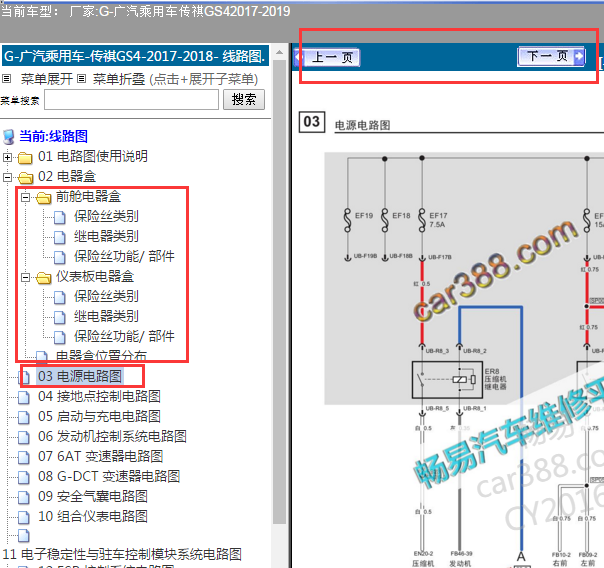Click the EF19 fuse symbol in diagram
Screen dimensions: 604x568
click(347, 221)
